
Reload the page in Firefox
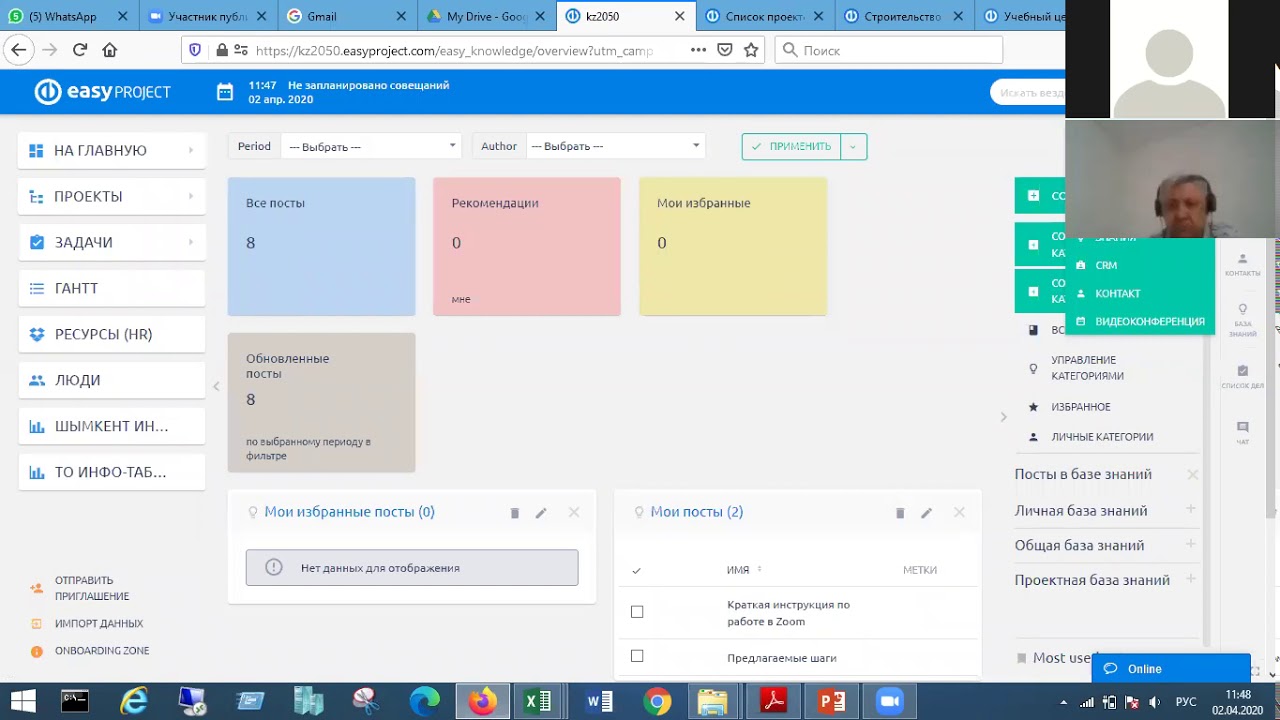click(x=80, y=50)
